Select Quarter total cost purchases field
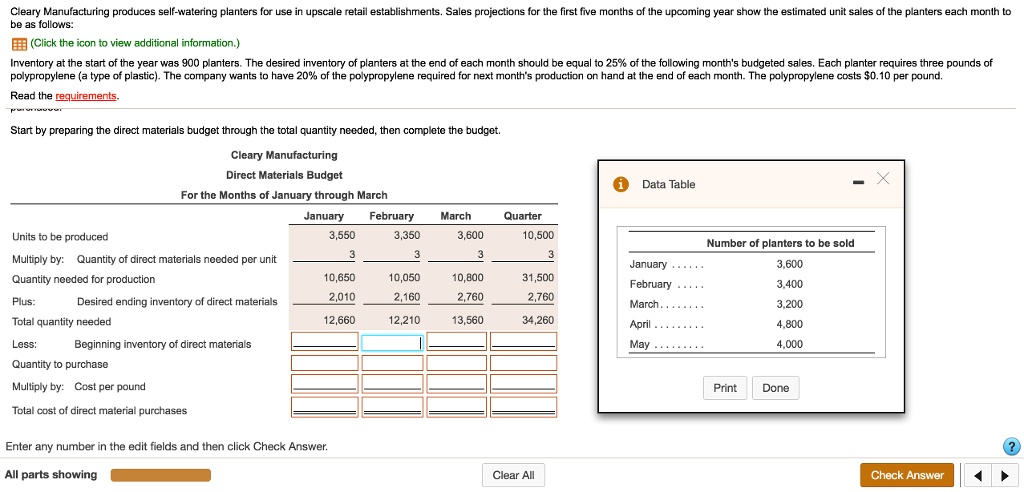Screen dimensions: 1024x492 coord(524,406)
